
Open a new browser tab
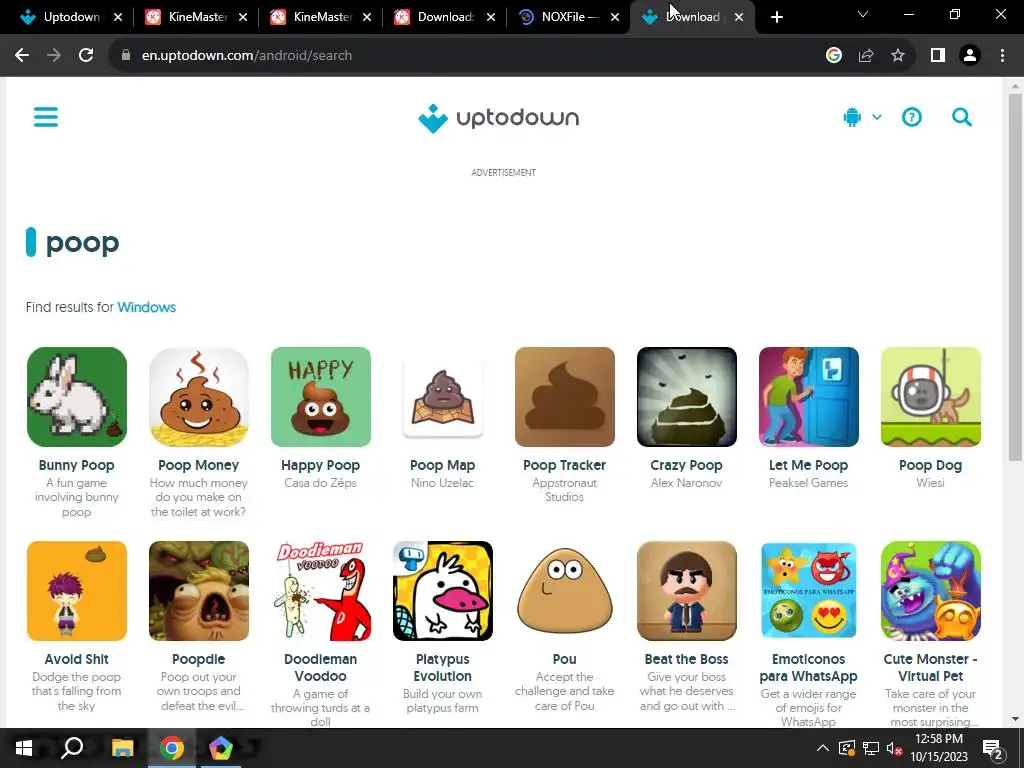click(x=776, y=17)
